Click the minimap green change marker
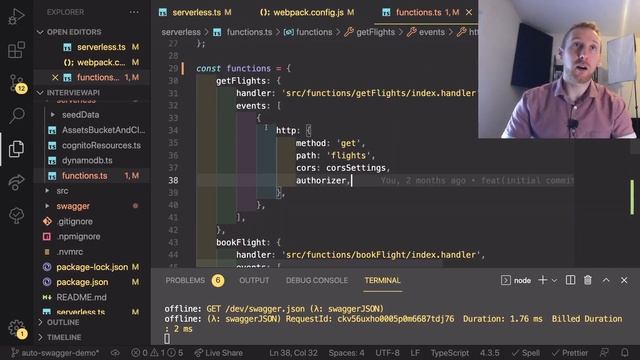The height and width of the screenshot is (360, 640). [x=633, y=197]
